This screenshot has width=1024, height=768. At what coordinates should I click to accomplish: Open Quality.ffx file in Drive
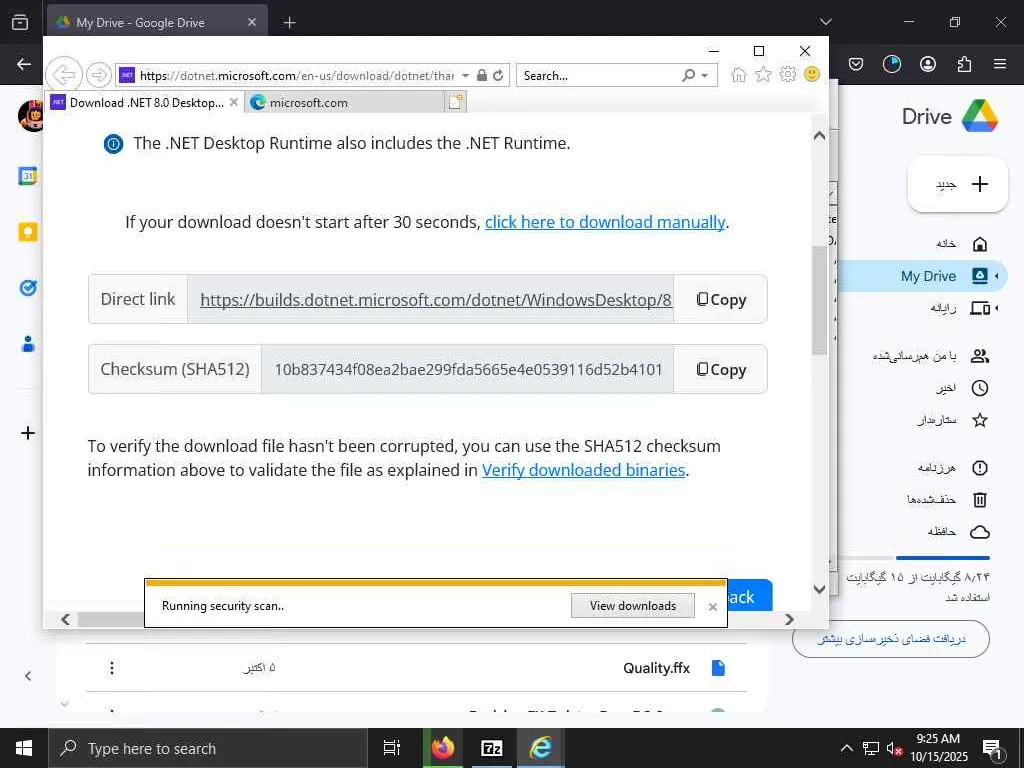click(x=656, y=668)
